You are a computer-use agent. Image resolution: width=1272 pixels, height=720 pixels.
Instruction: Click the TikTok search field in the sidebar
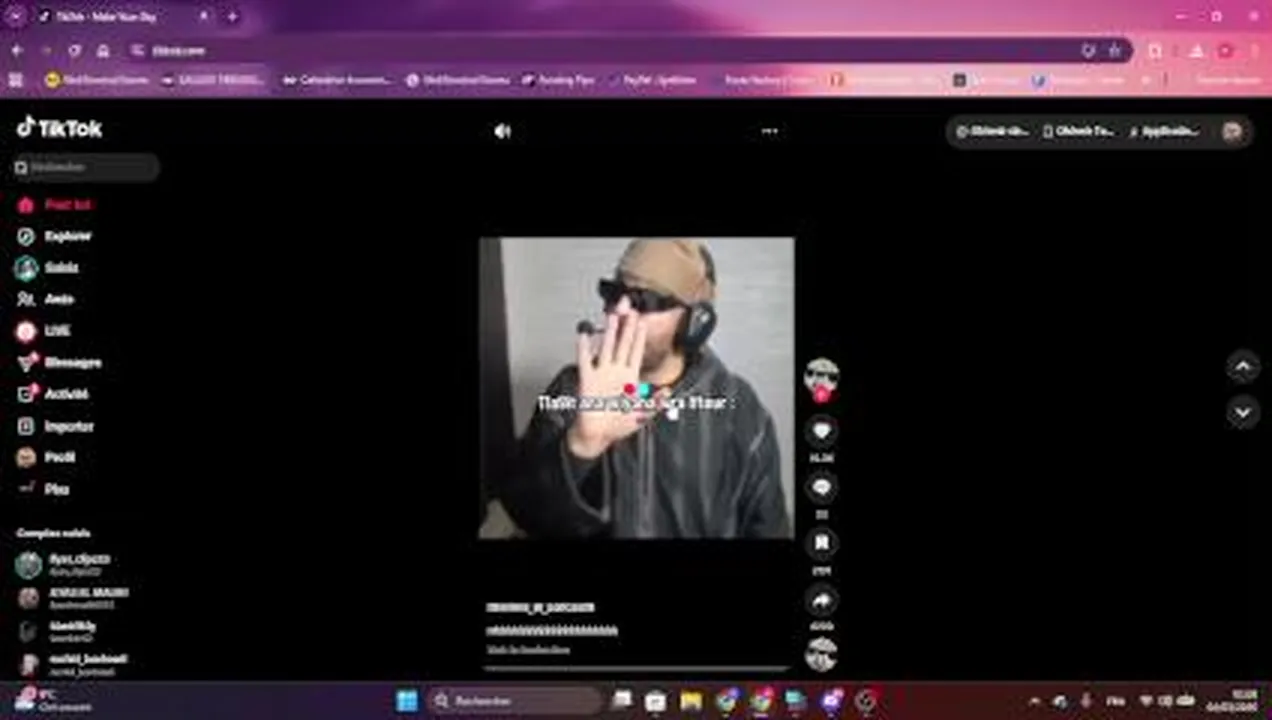tap(86, 167)
